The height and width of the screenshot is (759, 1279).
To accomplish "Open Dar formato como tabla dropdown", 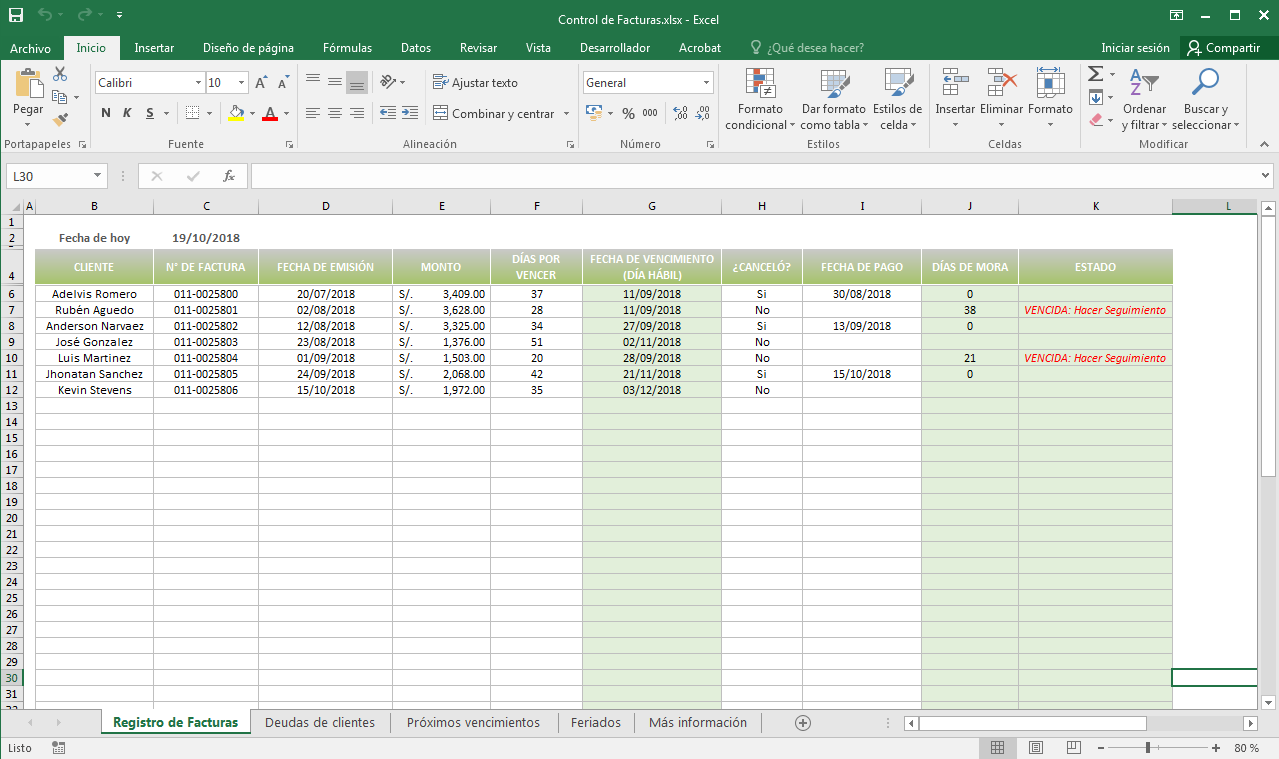I will (x=833, y=99).
